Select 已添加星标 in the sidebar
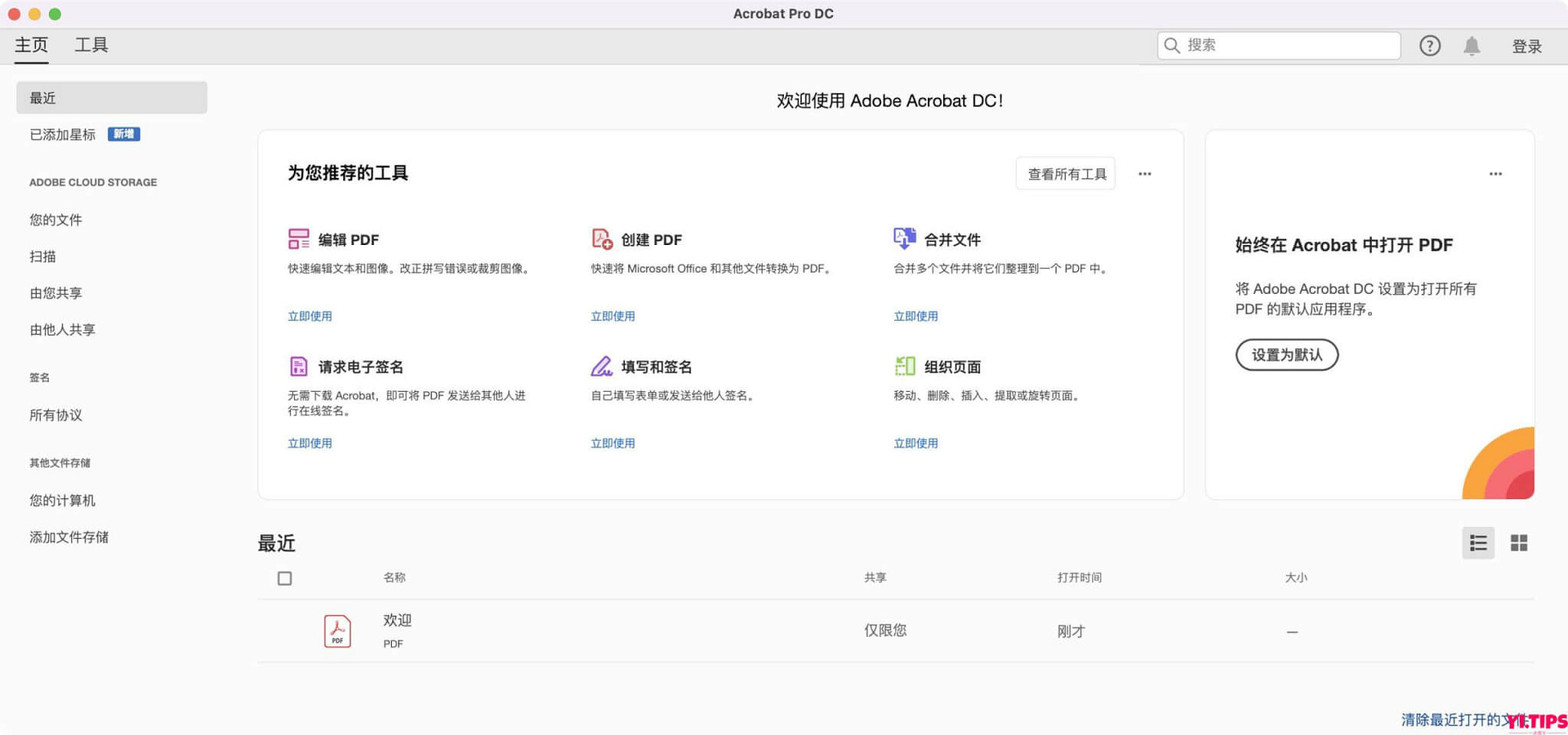This screenshot has width=1568, height=735. [63, 135]
